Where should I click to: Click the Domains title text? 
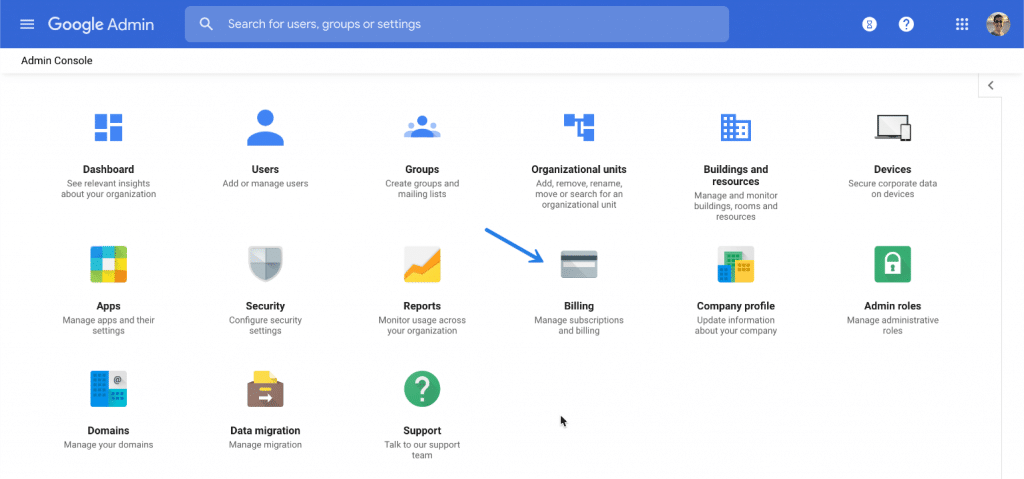pos(108,431)
